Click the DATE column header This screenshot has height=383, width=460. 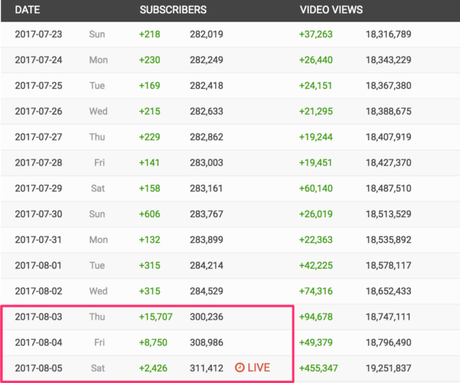tap(27, 10)
